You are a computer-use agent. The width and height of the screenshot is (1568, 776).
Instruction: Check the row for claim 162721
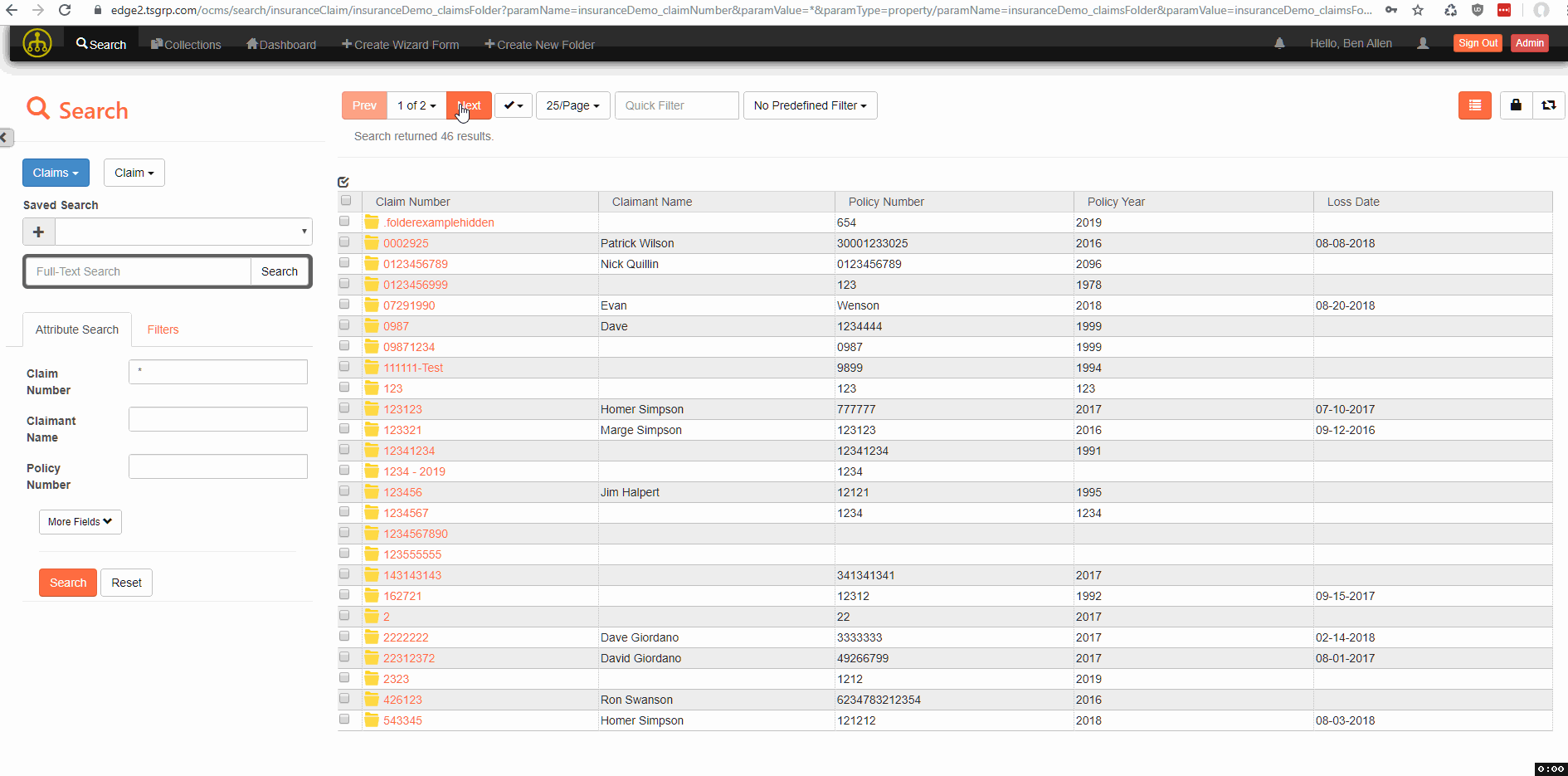(344, 594)
